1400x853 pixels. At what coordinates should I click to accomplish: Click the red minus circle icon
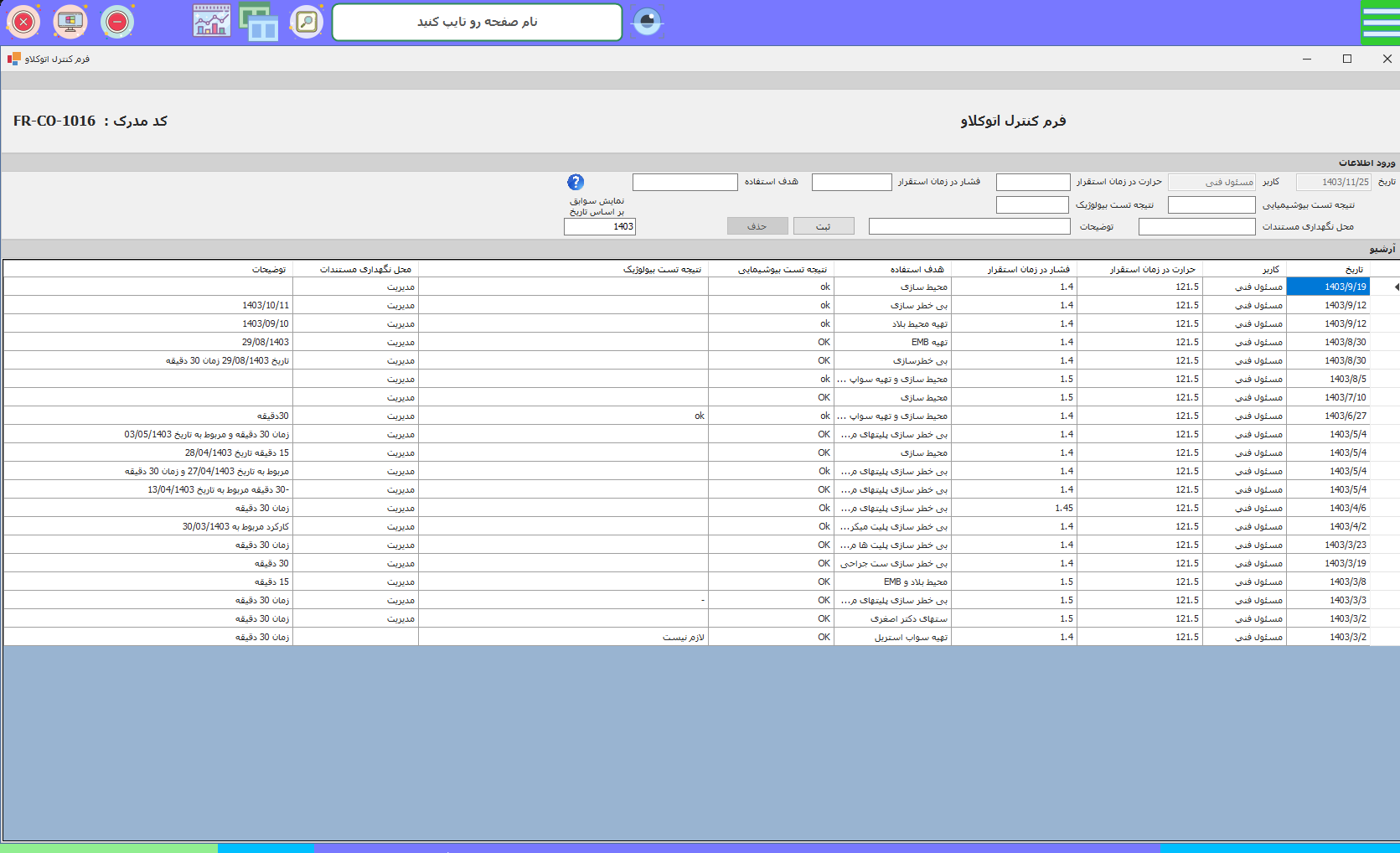(x=117, y=22)
